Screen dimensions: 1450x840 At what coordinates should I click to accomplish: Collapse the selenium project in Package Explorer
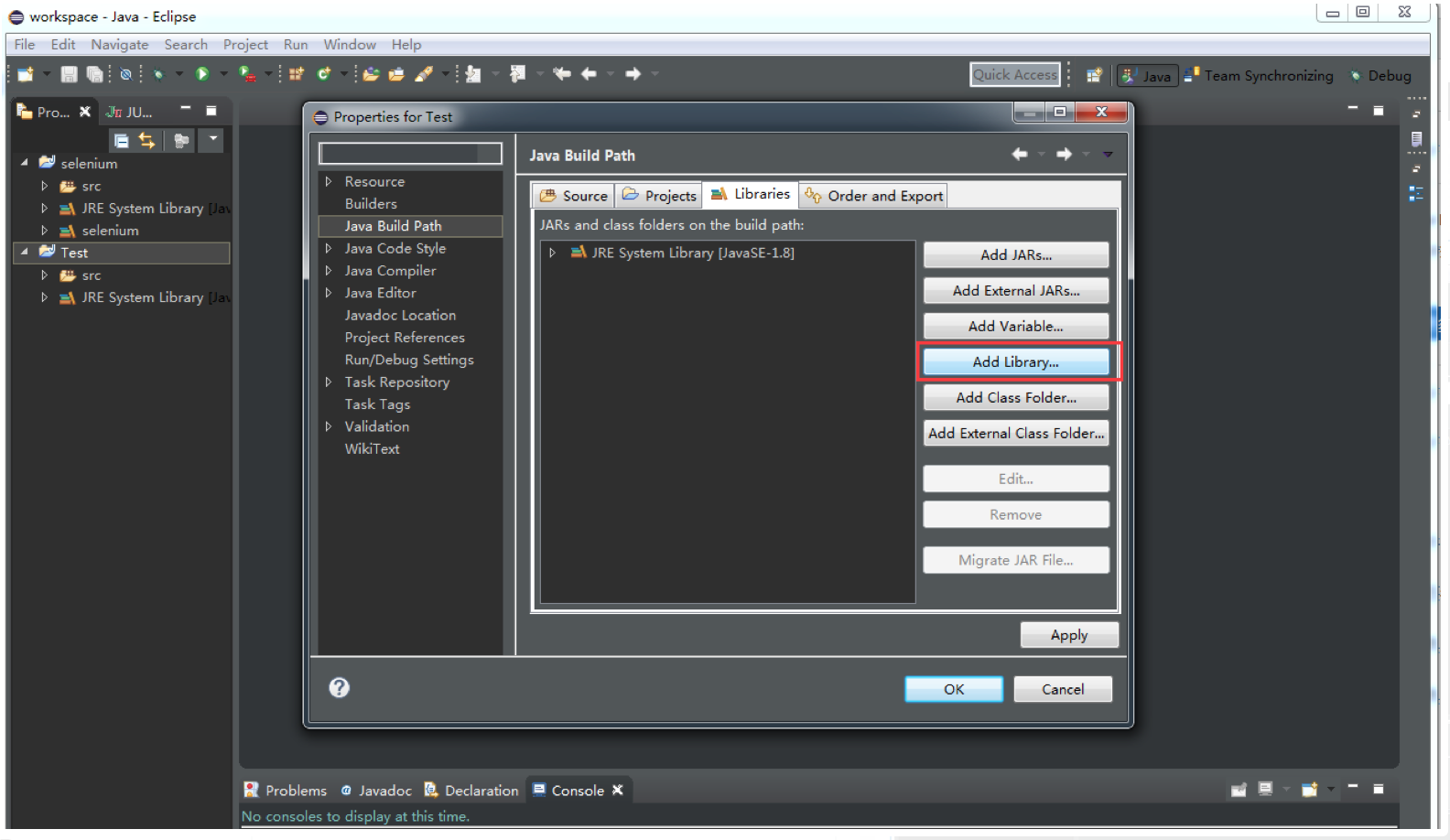(25, 163)
